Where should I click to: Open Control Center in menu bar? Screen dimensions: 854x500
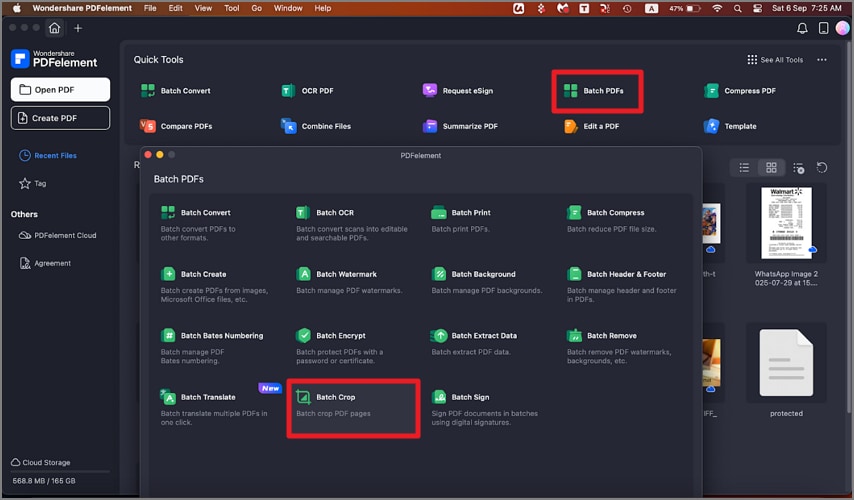pos(757,8)
